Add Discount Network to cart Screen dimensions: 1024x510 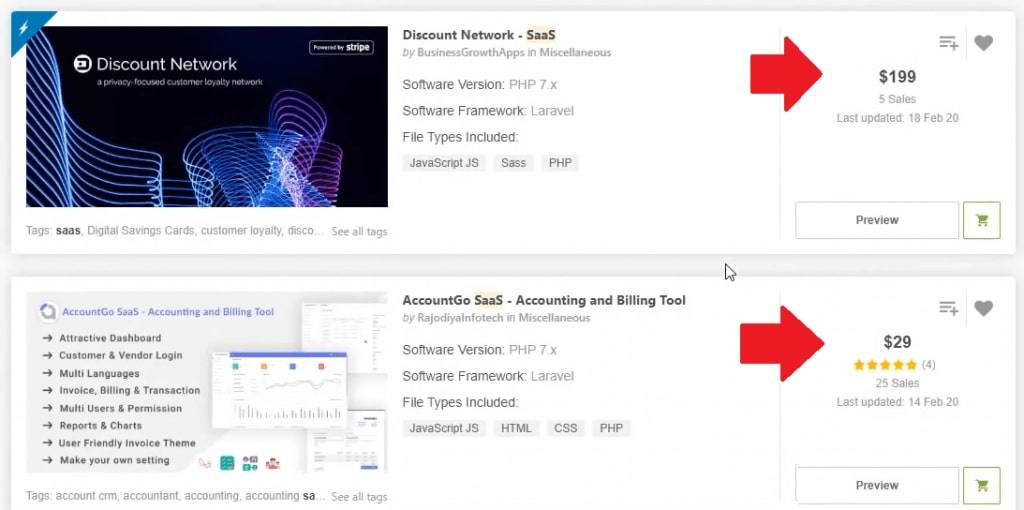pyautogui.click(x=982, y=220)
